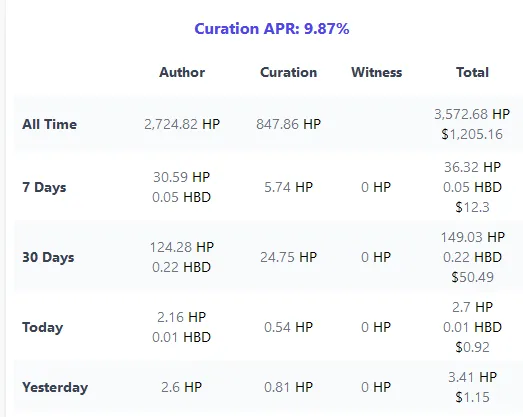Click the 7 Days row label

(44, 187)
